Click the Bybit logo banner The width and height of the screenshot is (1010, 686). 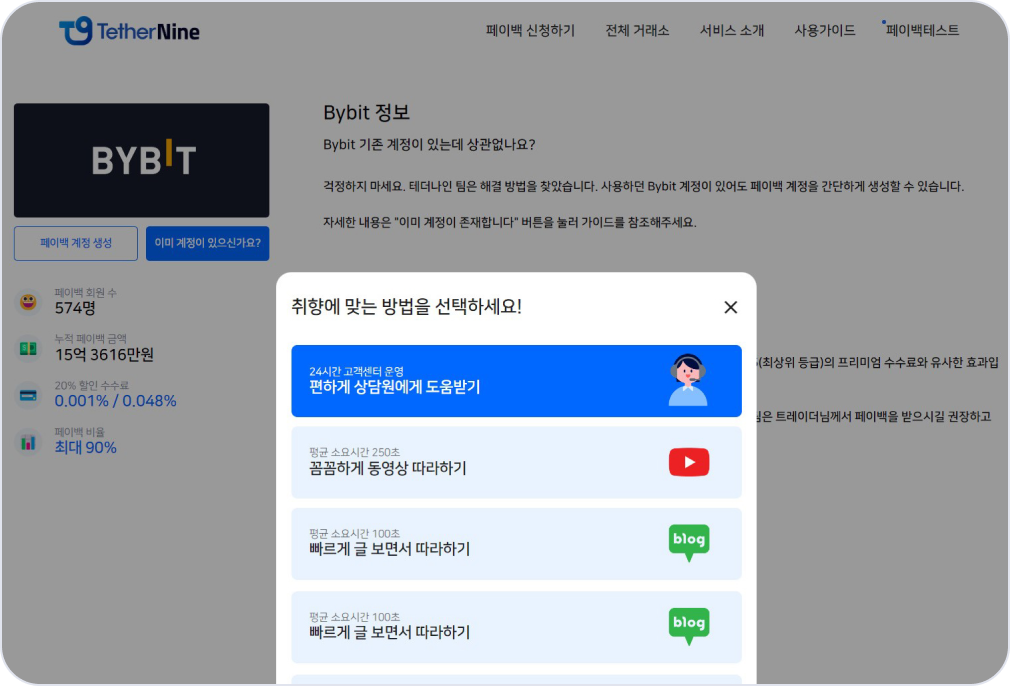141,160
